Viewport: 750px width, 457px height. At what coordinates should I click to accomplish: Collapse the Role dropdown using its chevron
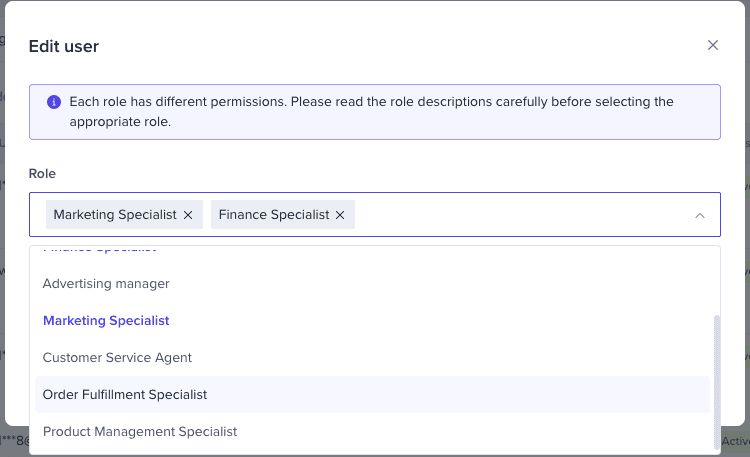pyautogui.click(x=700, y=215)
